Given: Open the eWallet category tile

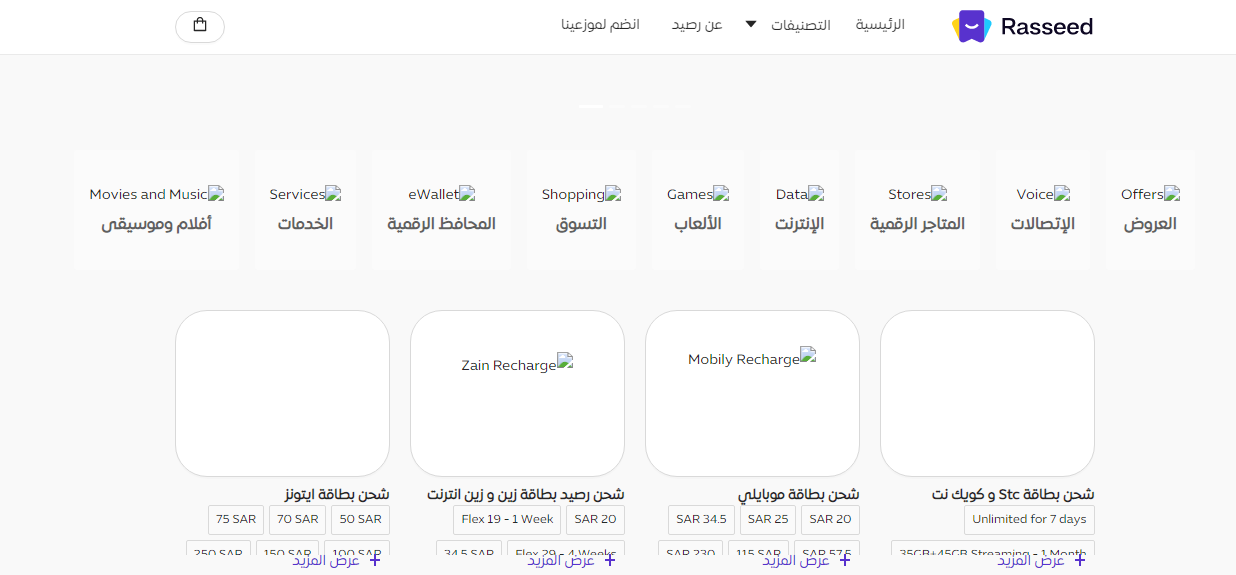Looking at the screenshot, I should (441, 210).
